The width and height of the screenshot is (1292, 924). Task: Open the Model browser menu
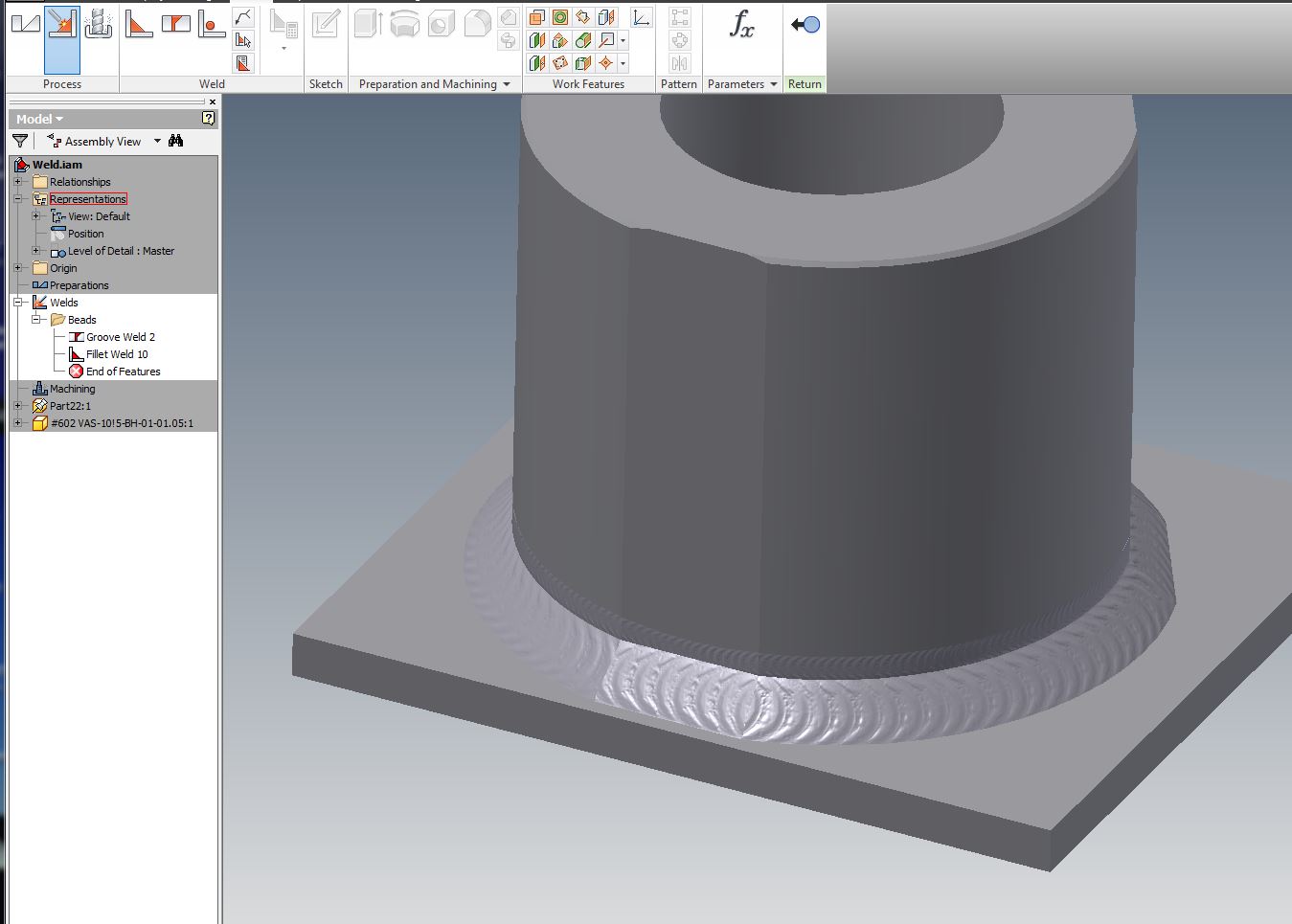(x=38, y=119)
